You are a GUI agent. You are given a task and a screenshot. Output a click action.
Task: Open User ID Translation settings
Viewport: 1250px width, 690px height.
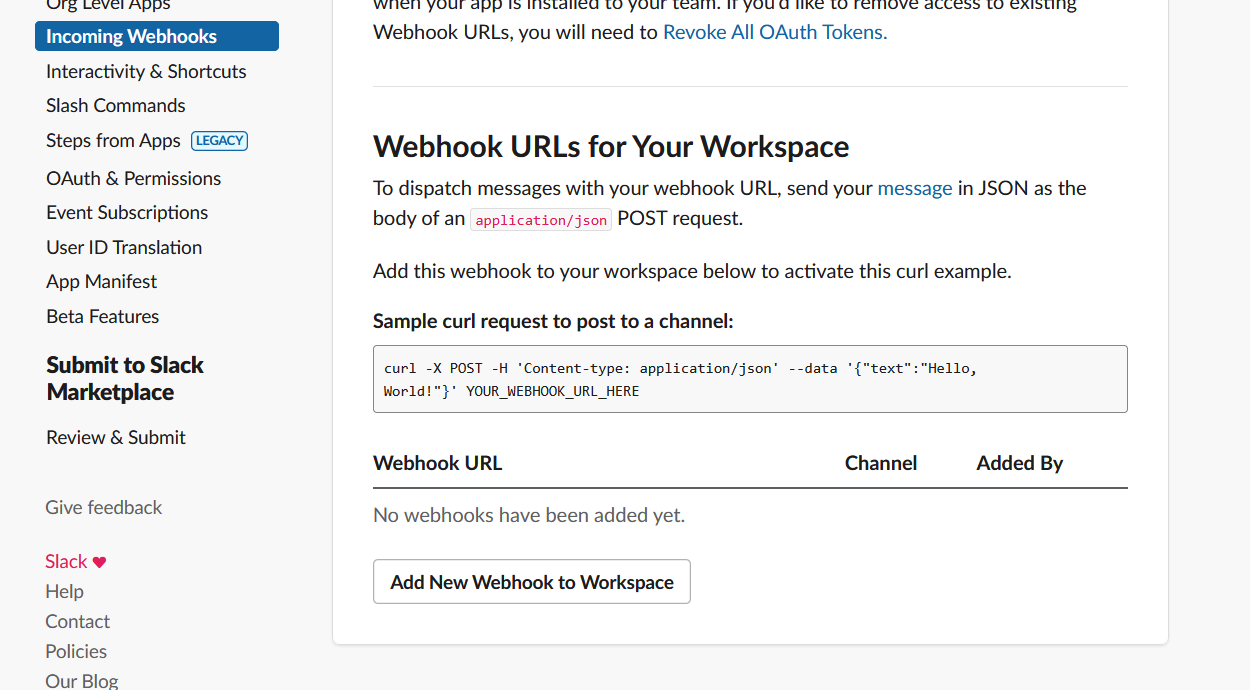(124, 248)
